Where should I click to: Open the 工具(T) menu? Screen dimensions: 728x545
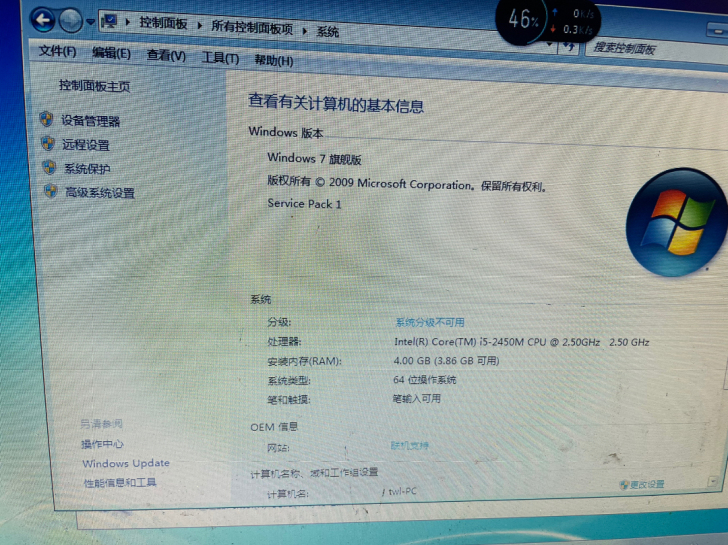tap(221, 58)
